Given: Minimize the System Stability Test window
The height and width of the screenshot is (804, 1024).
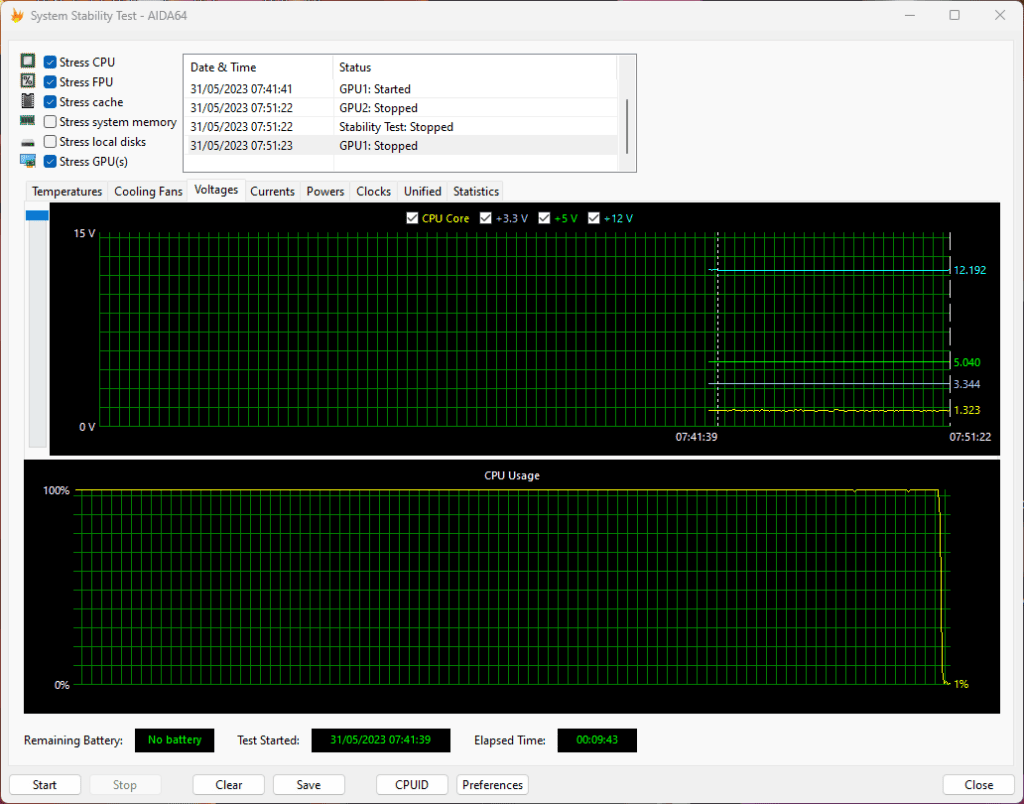Looking at the screenshot, I should click(910, 15).
